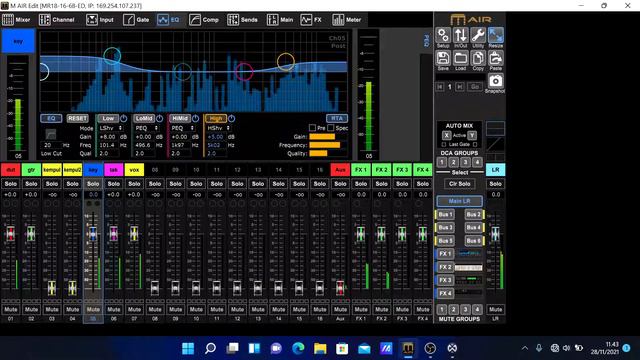Viewport: 640px width, 360px height.
Task: Click the FX 1 channel label
Action: coord(361,170)
